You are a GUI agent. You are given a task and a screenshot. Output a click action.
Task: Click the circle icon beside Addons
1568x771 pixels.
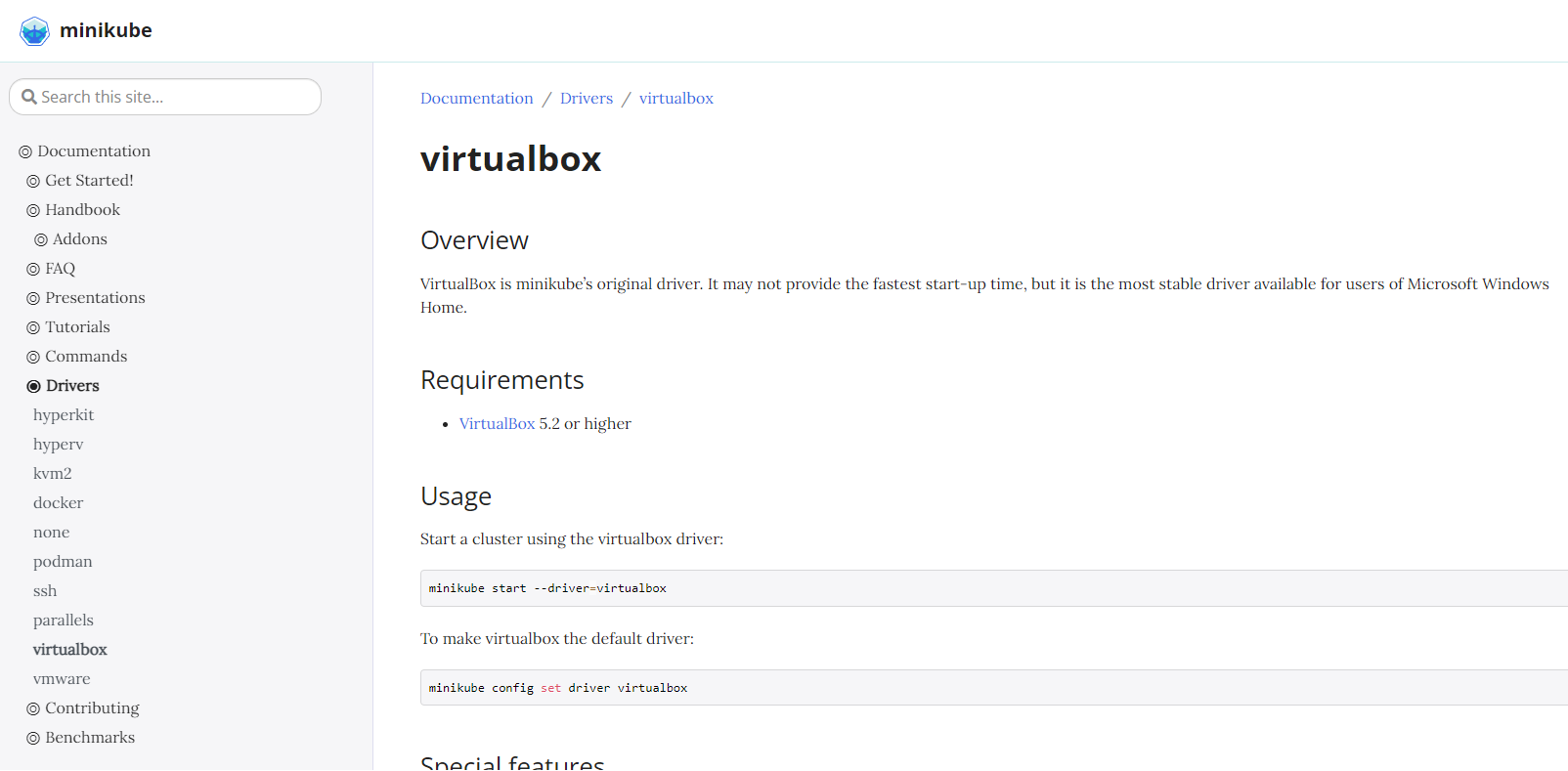(41, 240)
